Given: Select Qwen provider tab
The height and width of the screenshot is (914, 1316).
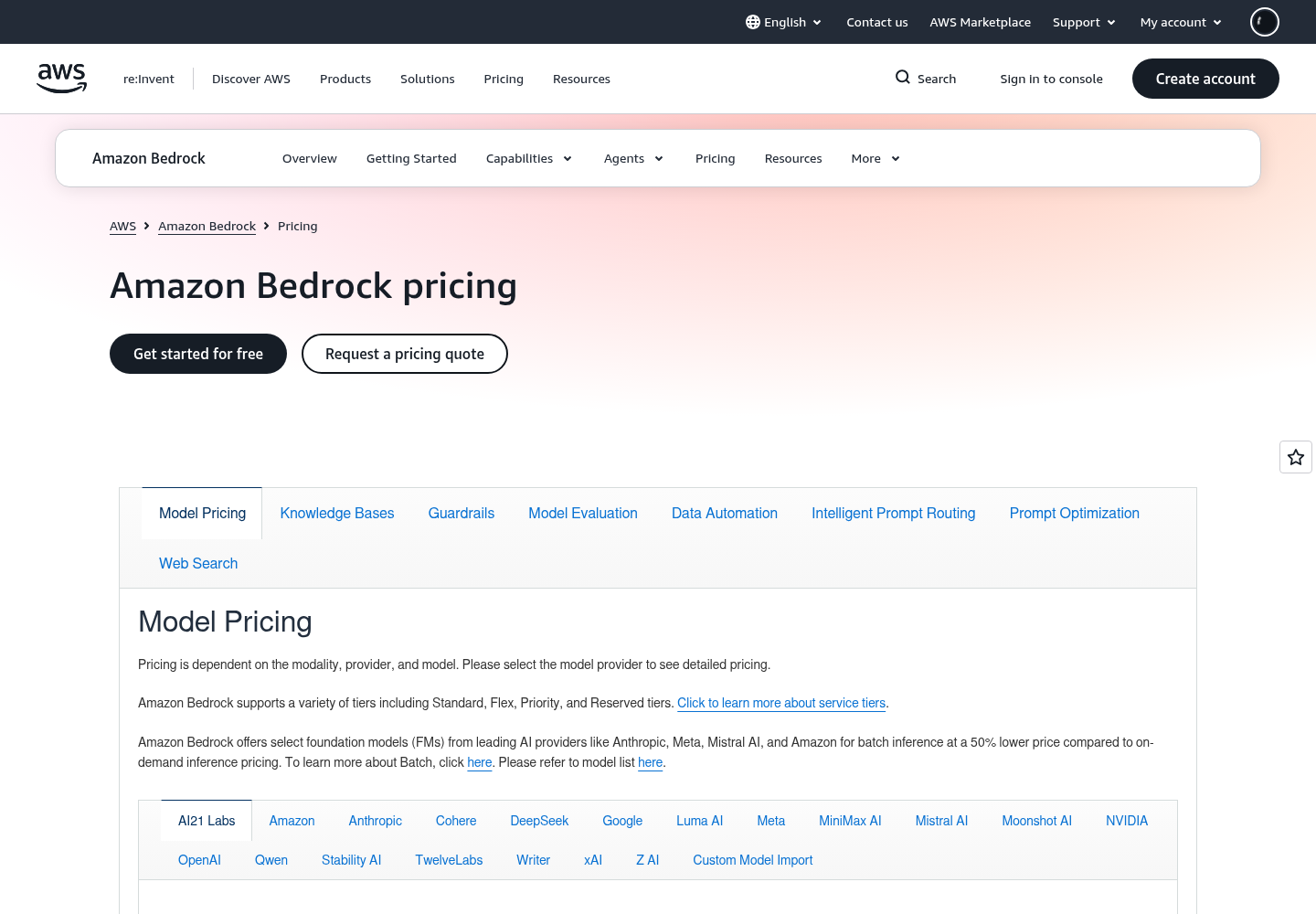Looking at the screenshot, I should 271,860.
